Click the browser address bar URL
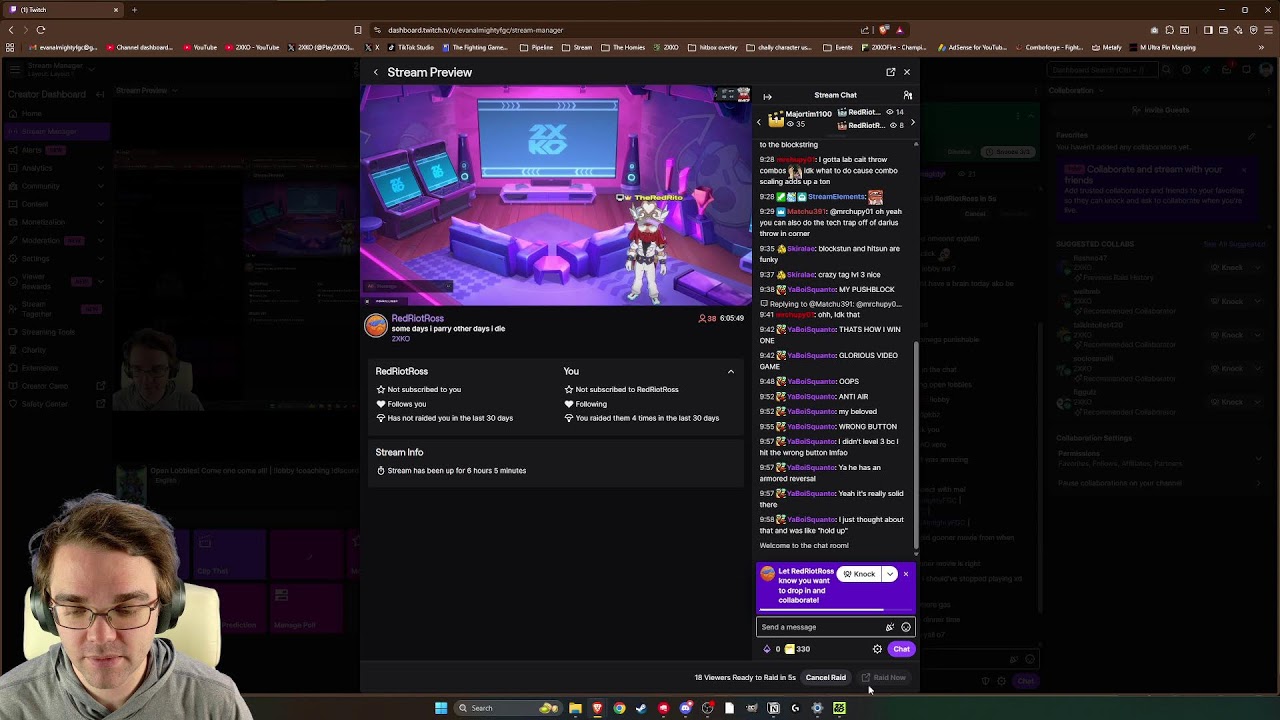The height and width of the screenshot is (720, 1280). tap(475, 30)
